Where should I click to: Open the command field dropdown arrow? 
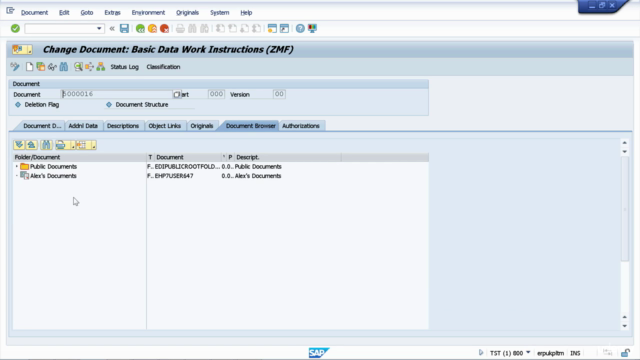tap(99, 29)
